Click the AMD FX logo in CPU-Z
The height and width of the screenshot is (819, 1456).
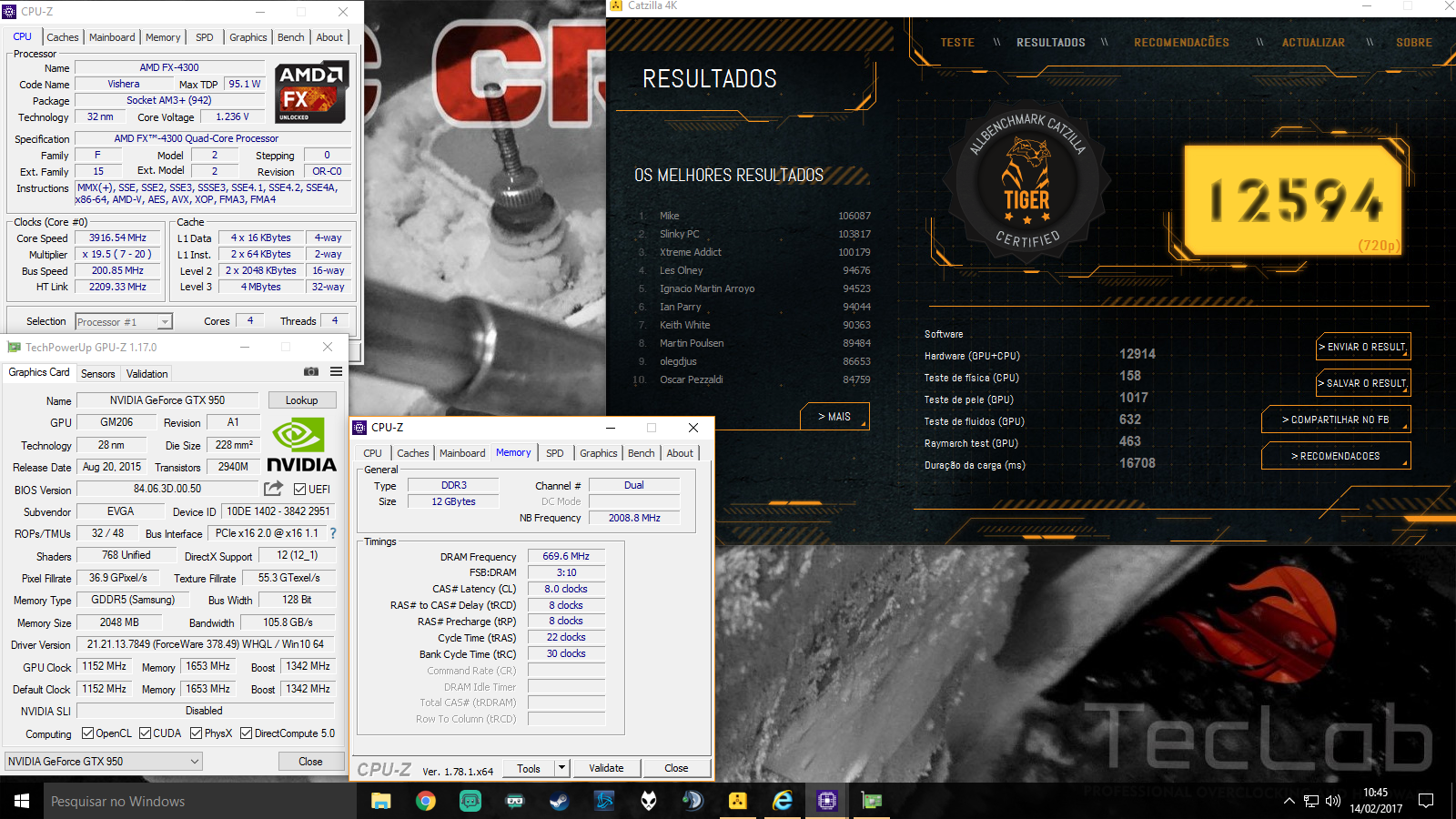point(312,93)
